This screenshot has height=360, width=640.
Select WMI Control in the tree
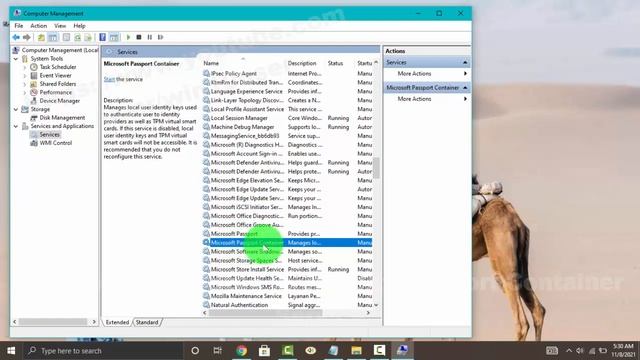pyautogui.click(x=56, y=143)
